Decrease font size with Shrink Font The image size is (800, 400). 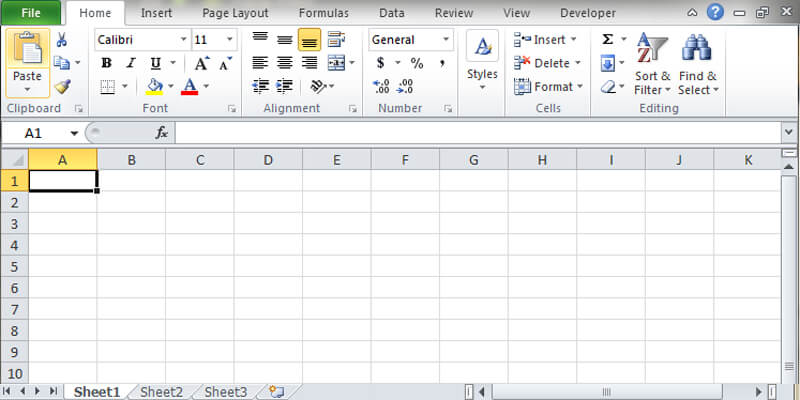coord(225,63)
